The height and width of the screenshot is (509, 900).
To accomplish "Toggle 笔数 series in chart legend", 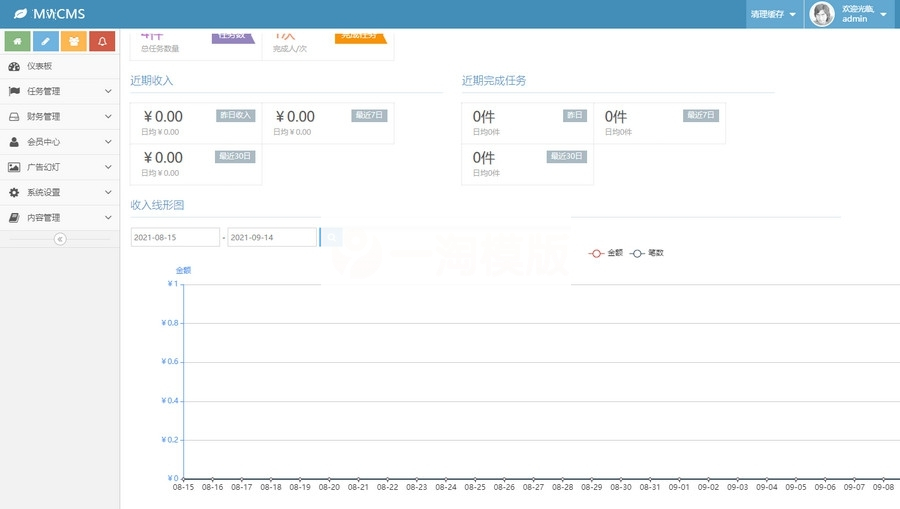I will tap(647, 253).
